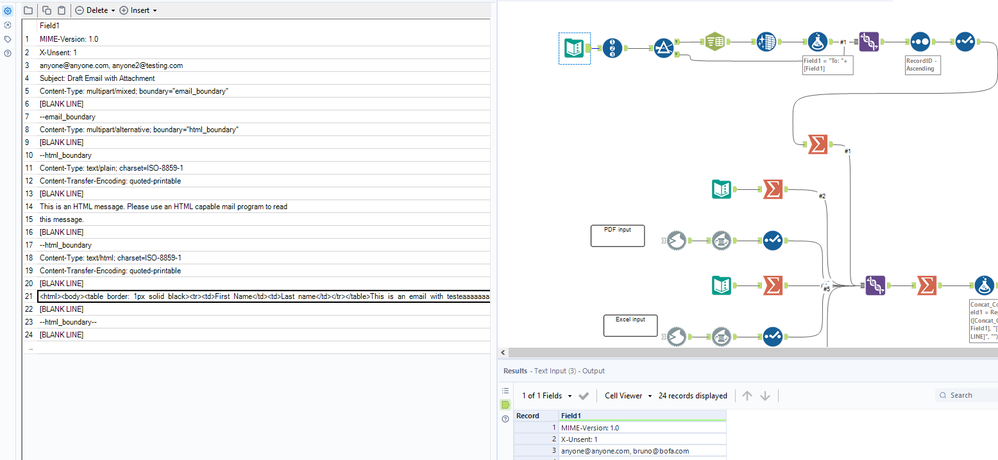Select the Formula tool in top row
The image size is (998, 460).
819,43
